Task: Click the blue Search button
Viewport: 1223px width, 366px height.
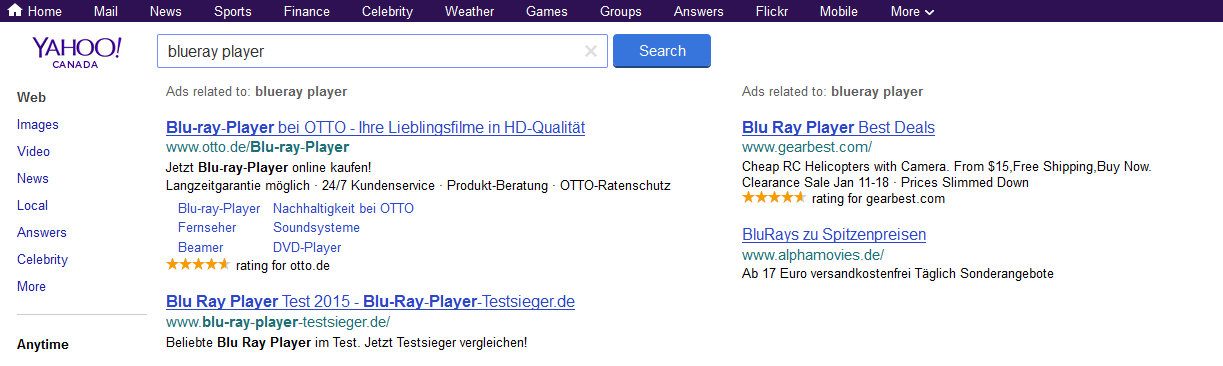Action: point(662,51)
